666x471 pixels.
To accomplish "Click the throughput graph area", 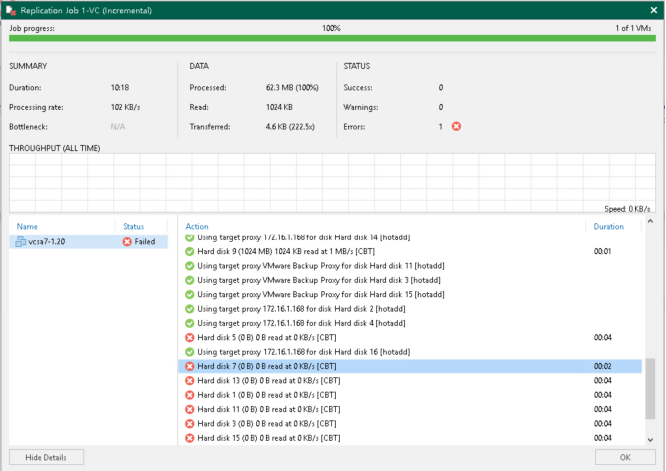I will (332, 183).
